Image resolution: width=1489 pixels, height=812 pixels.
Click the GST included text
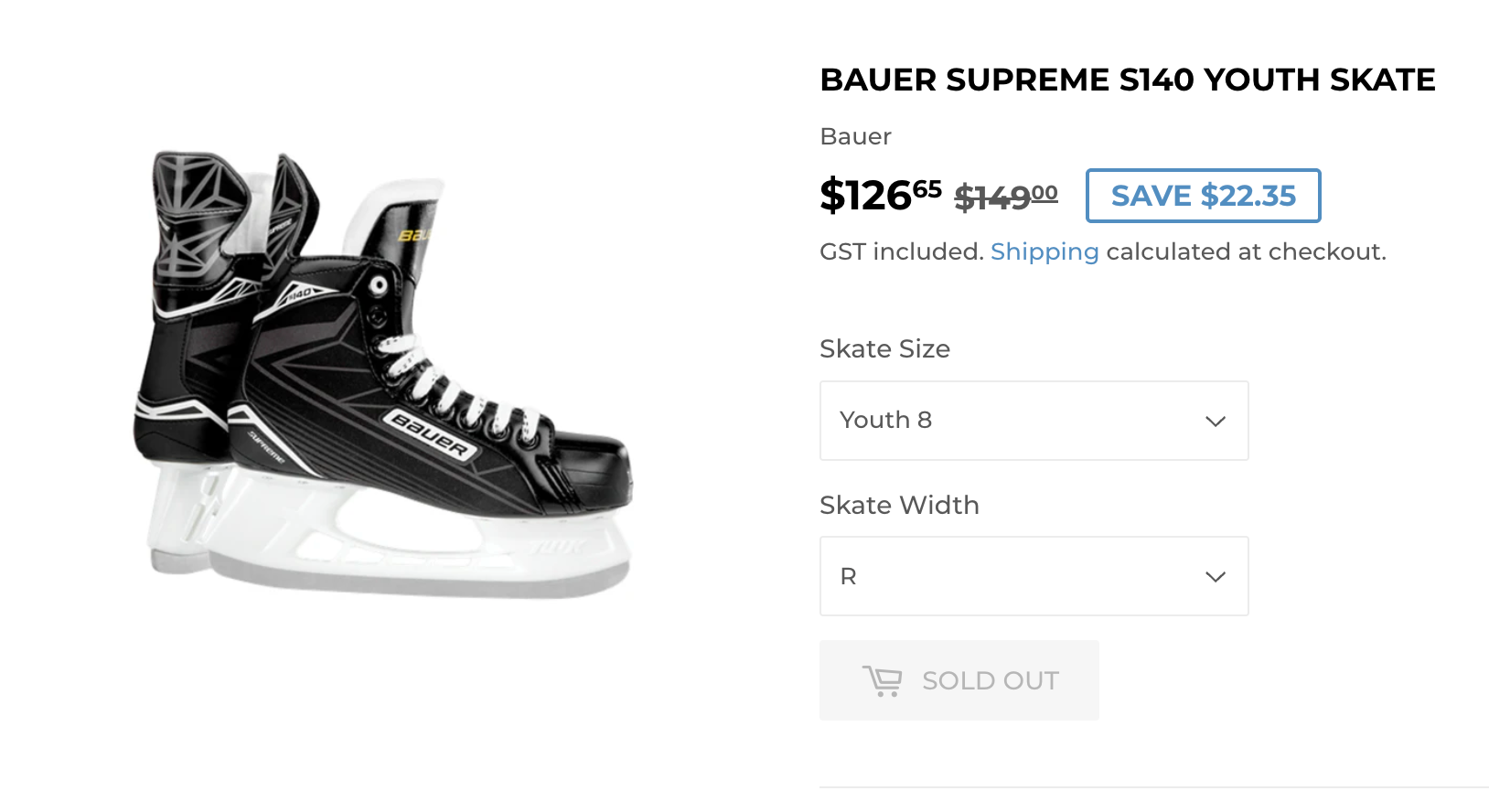[901, 251]
